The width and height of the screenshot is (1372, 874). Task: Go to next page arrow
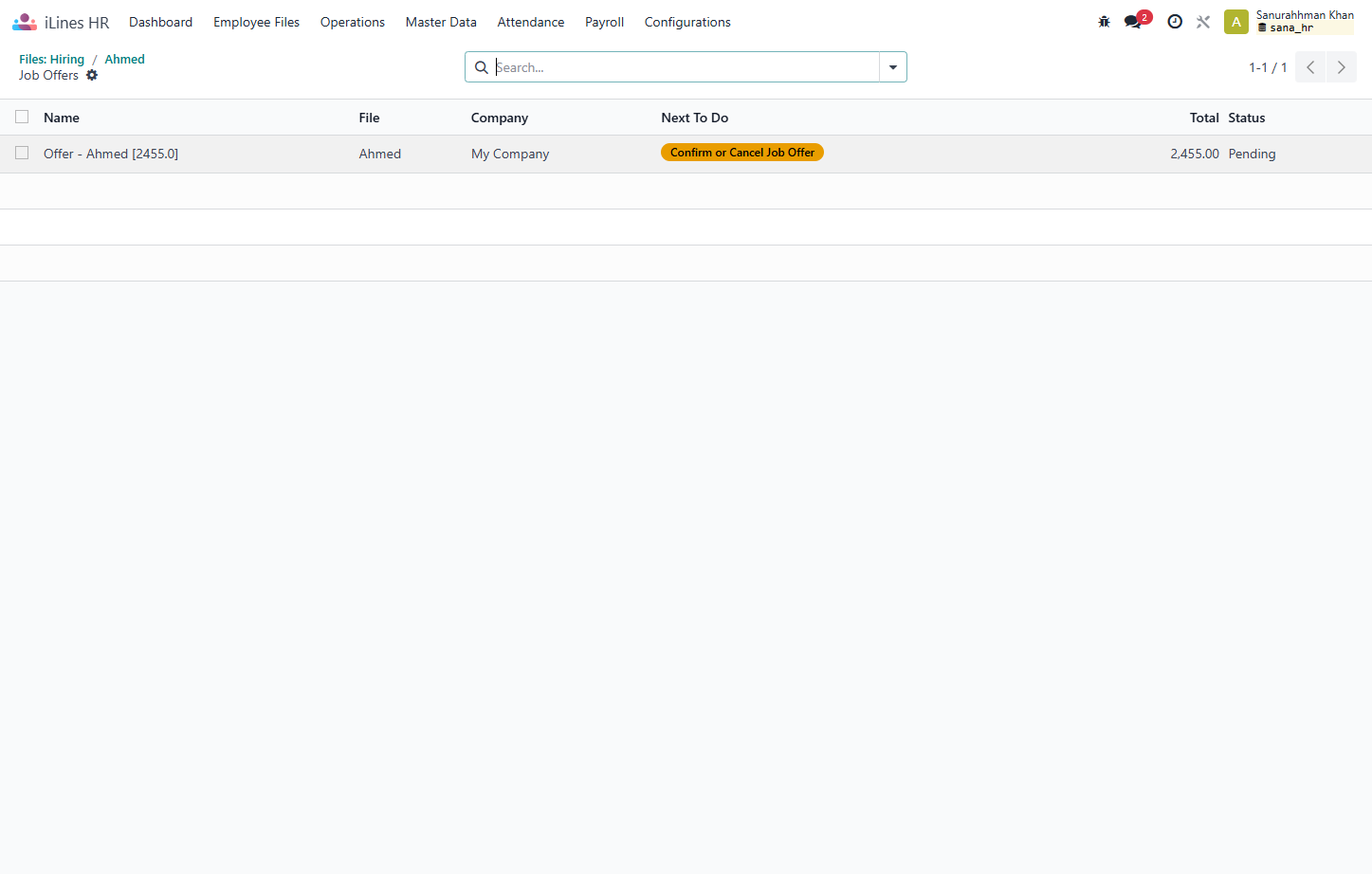tap(1341, 67)
